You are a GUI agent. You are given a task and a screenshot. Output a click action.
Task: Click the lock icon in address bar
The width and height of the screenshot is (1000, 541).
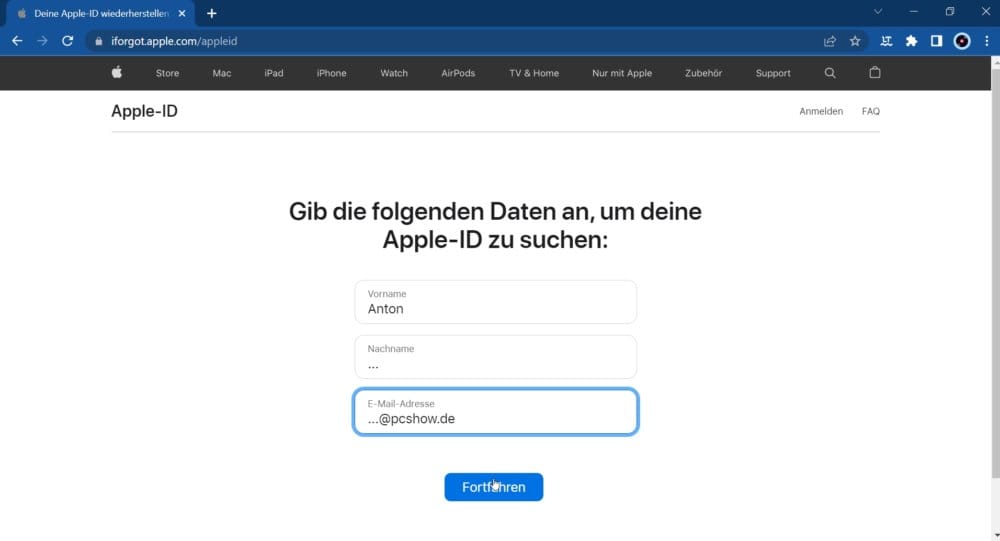[x=98, y=41]
